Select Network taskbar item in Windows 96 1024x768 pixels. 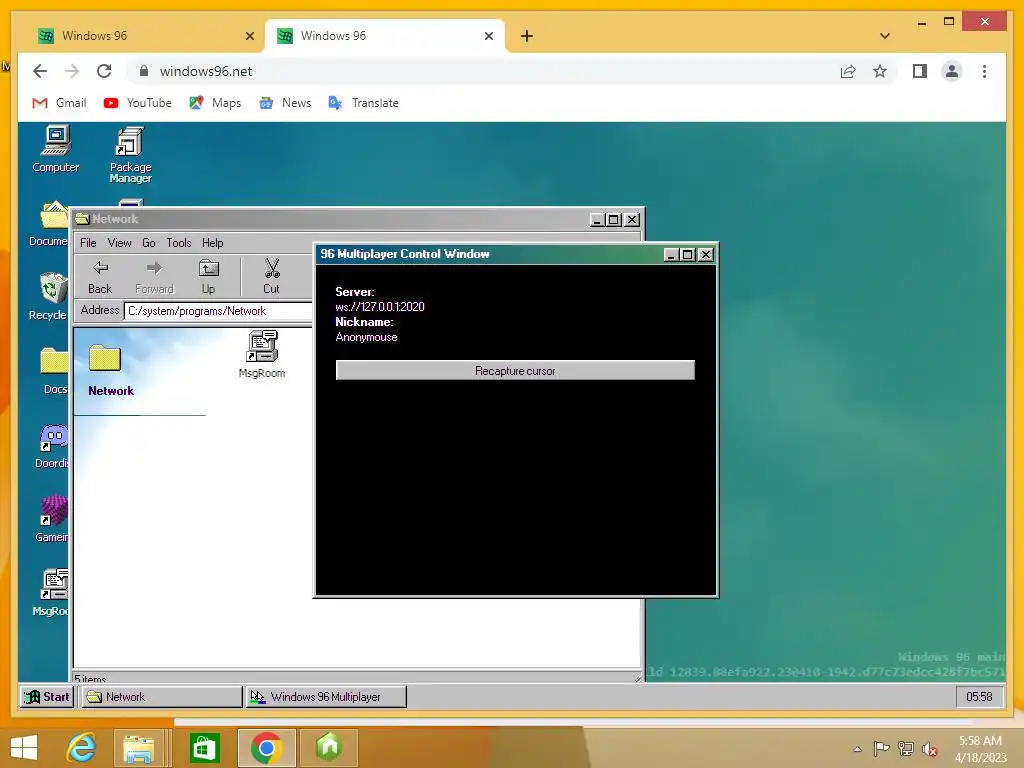coord(161,697)
